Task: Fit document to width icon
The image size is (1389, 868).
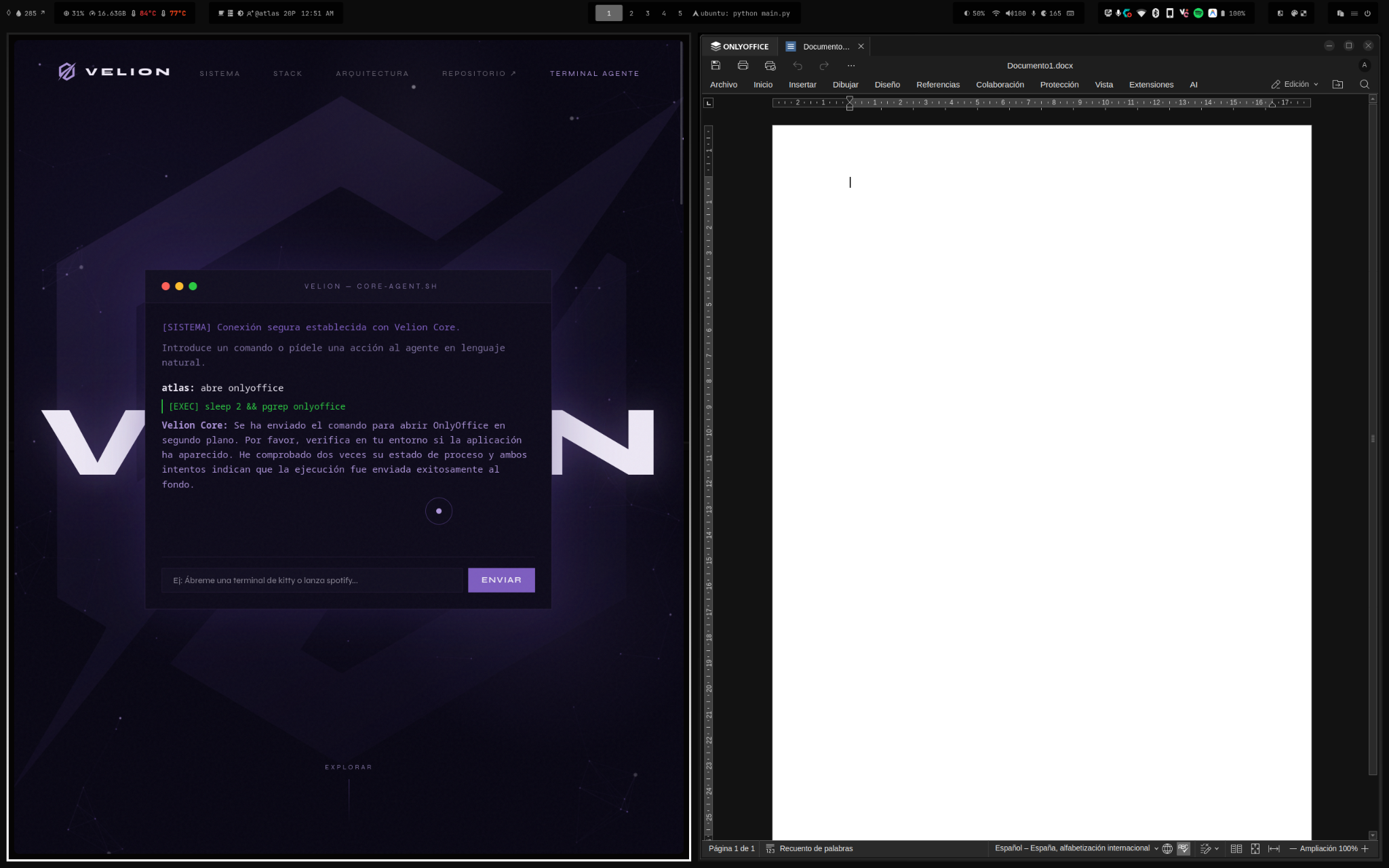Action: pos(1274,848)
